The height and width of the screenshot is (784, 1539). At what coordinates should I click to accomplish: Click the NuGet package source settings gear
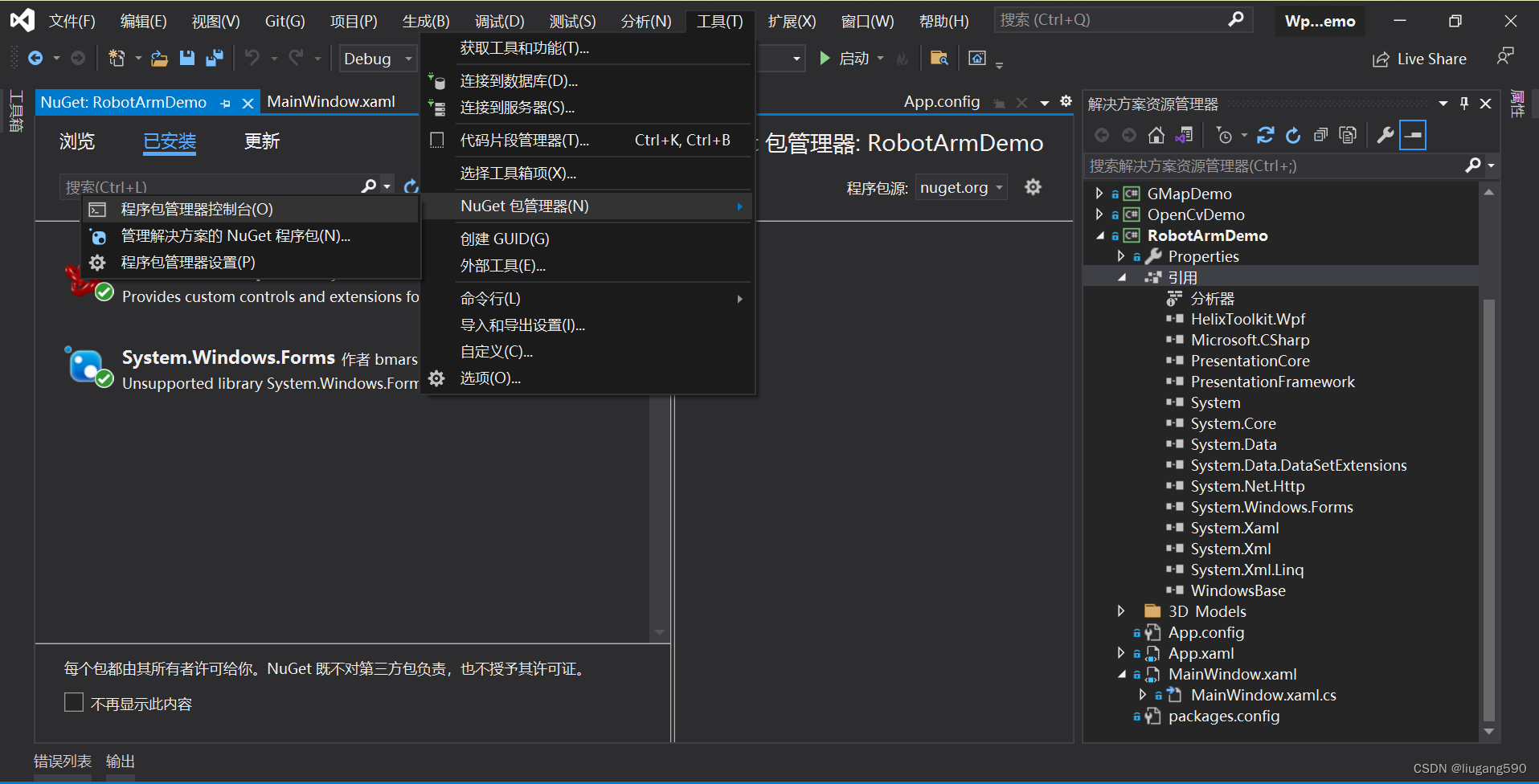(1033, 187)
